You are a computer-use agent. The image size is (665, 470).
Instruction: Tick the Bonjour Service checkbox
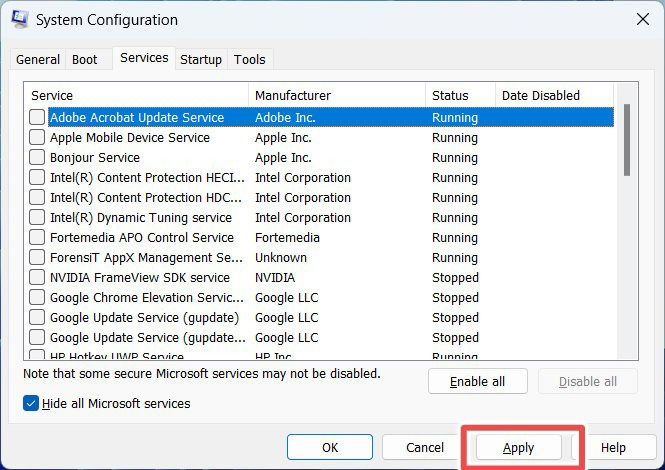(37, 157)
